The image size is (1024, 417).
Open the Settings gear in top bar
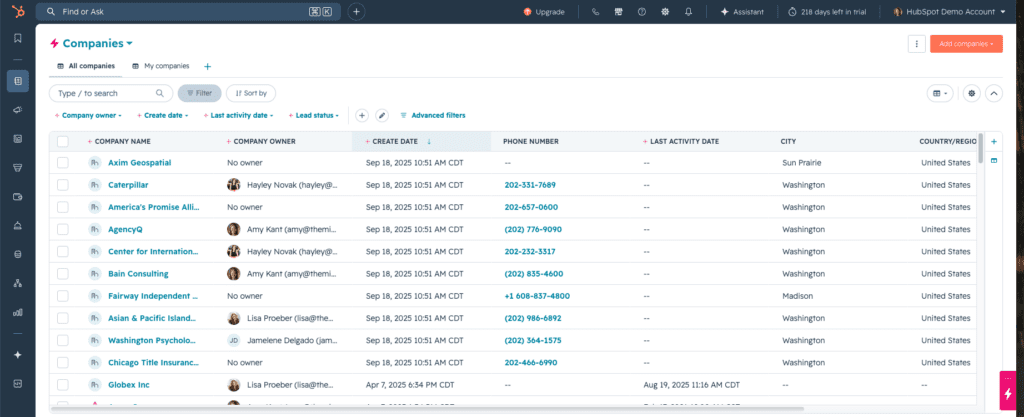click(x=665, y=12)
